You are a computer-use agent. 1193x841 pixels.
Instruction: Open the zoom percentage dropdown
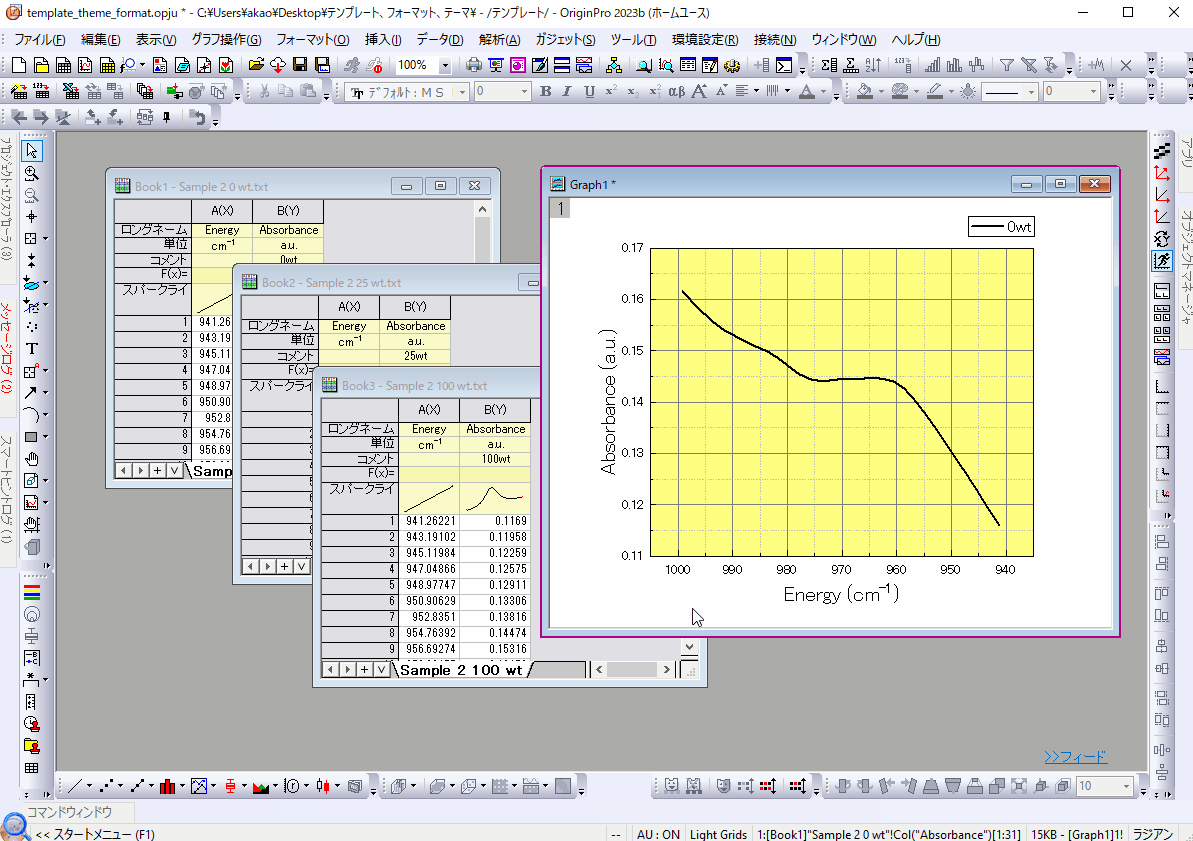click(445, 65)
